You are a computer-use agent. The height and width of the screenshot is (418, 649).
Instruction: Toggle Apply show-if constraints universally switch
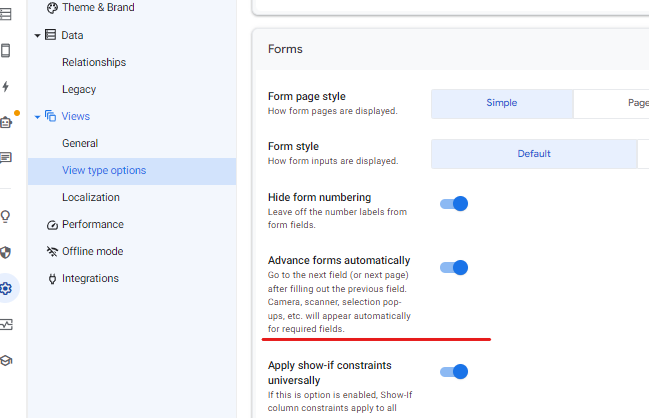coord(454,372)
